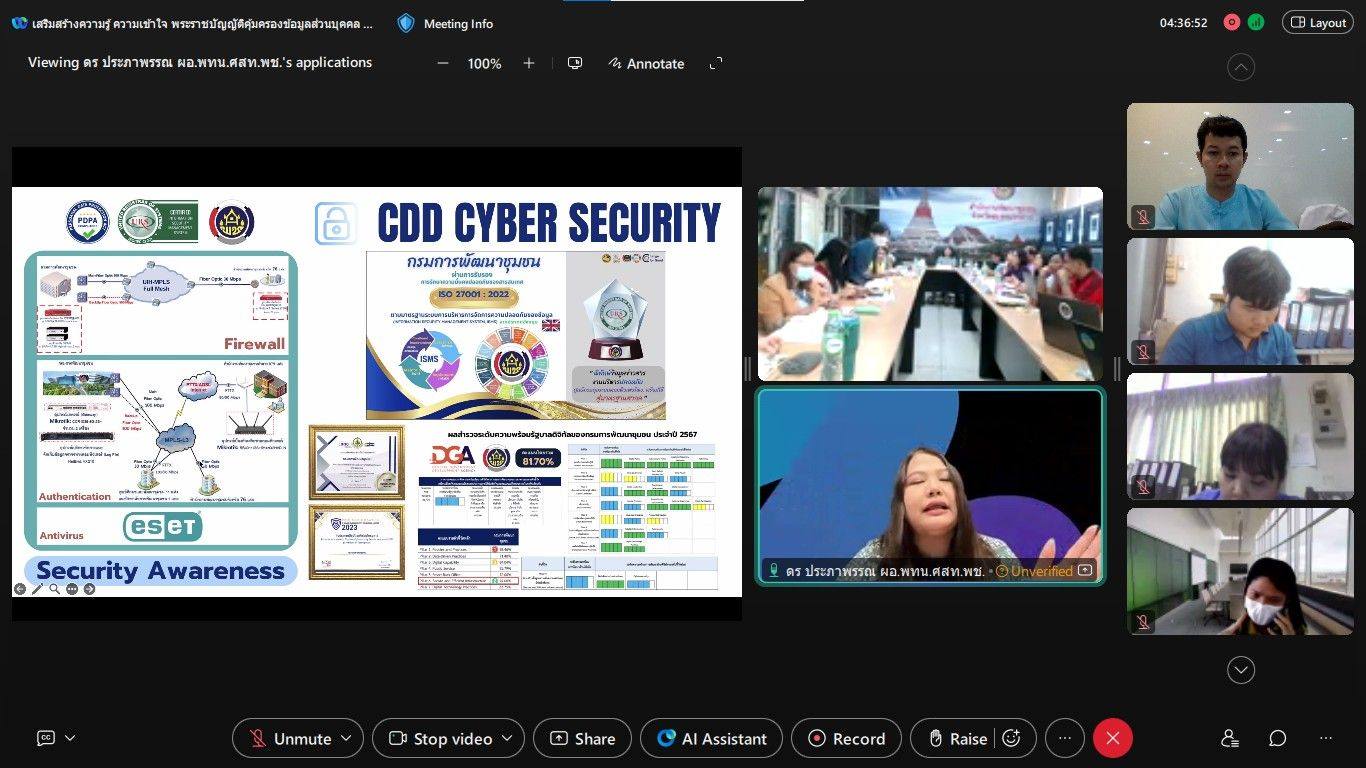
Task: Raise your hand
Action: (x=957, y=738)
